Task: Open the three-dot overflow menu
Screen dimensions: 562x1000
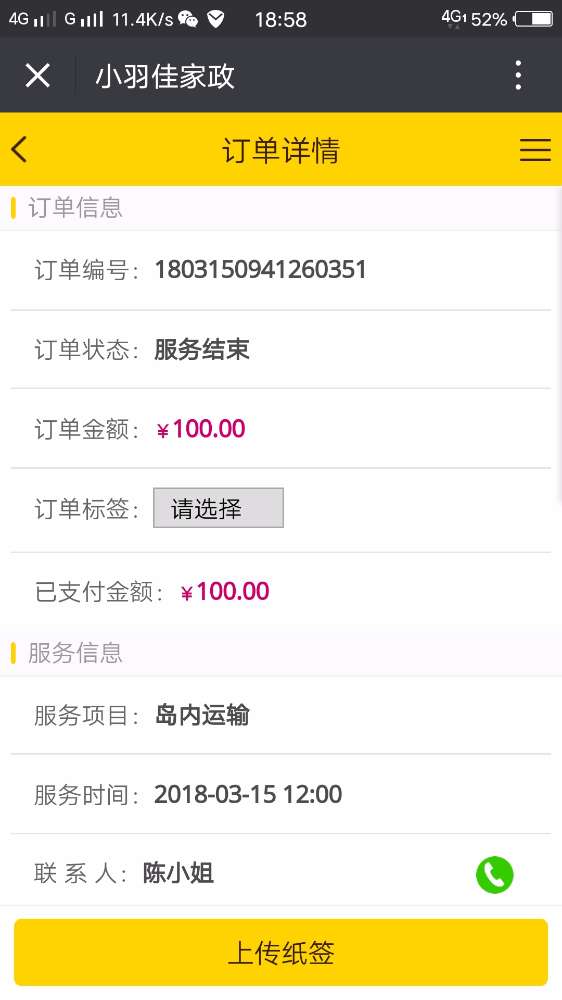Action: pos(518,75)
